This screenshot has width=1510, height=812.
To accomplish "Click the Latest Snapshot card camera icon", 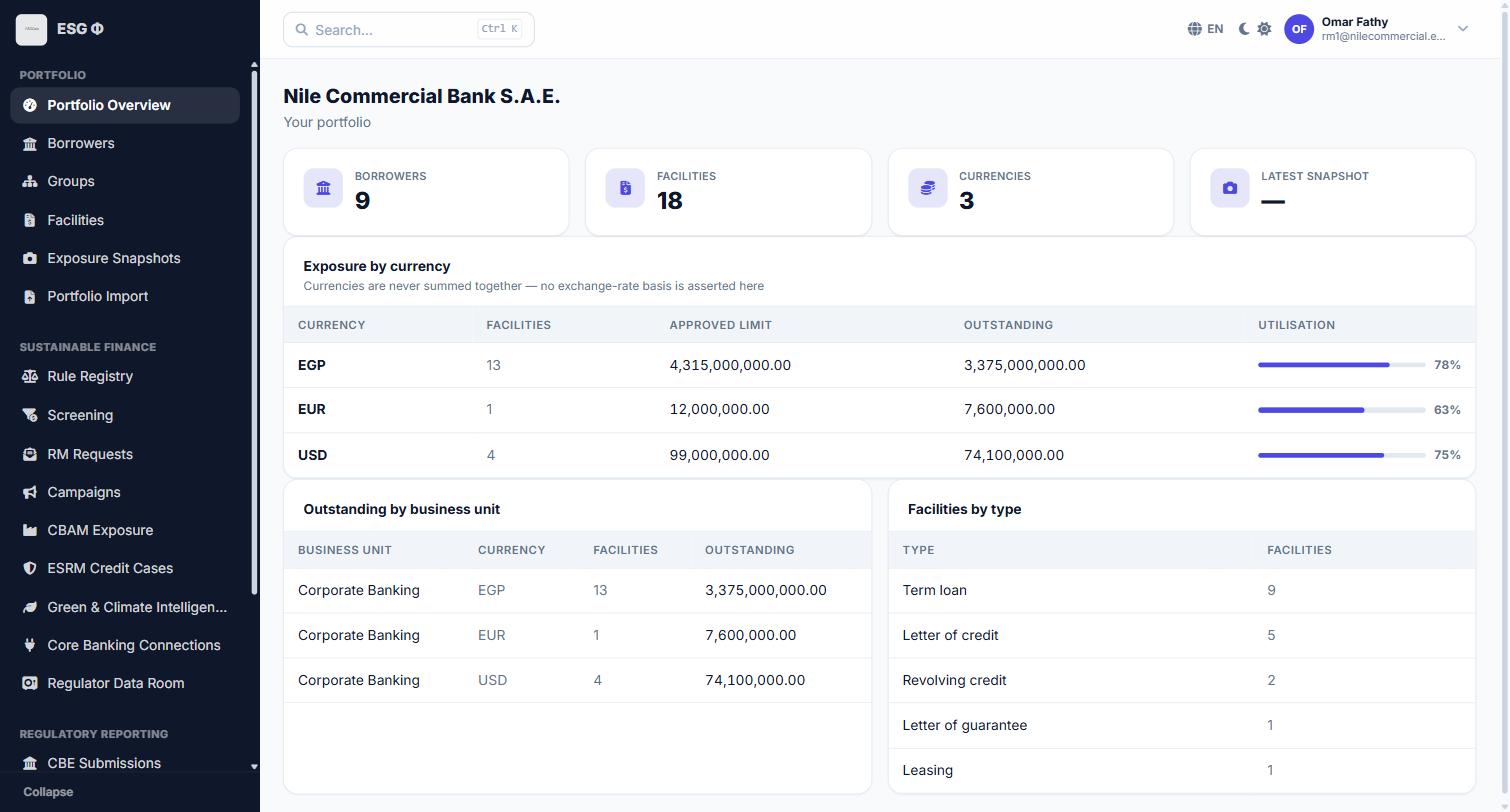I will pos(1230,188).
